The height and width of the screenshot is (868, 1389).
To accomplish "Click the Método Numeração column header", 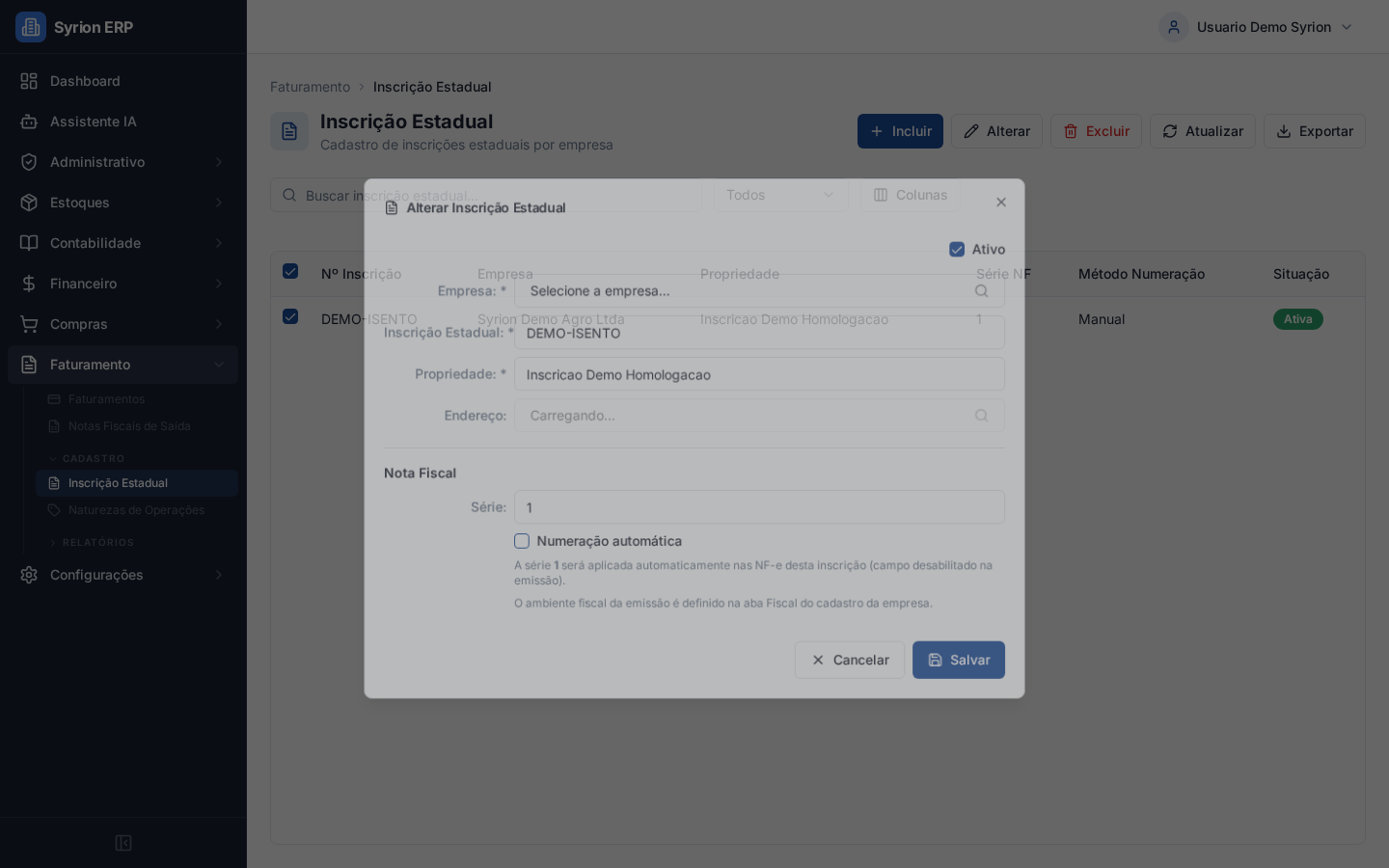I will (x=1141, y=274).
